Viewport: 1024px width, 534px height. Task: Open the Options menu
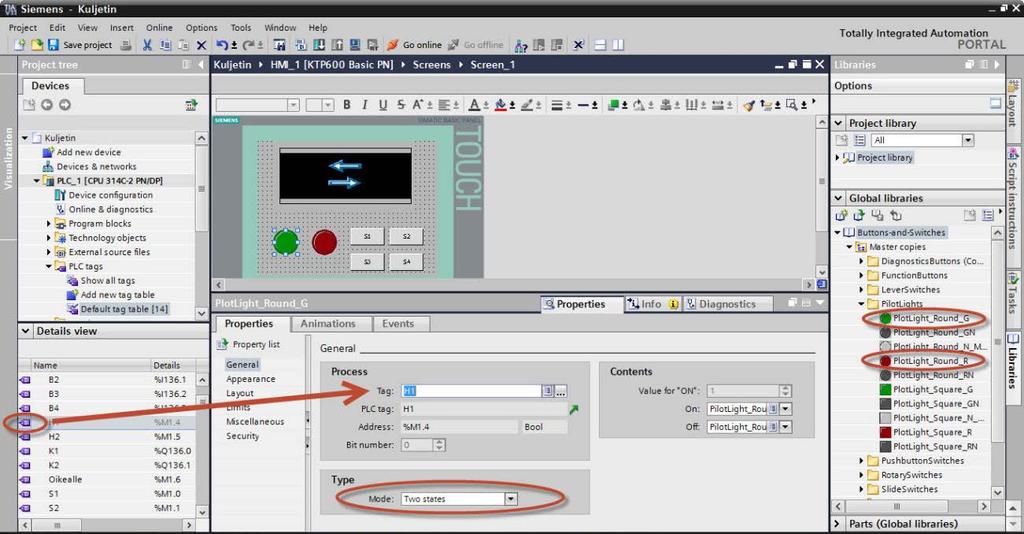click(201, 27)
